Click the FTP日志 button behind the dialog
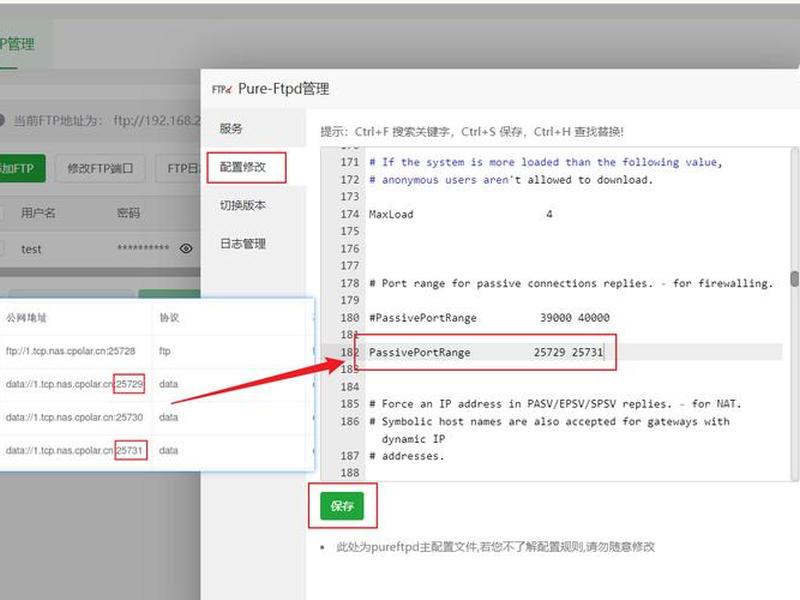The width and height of the screenshot is (800, 600). [180, 168]
